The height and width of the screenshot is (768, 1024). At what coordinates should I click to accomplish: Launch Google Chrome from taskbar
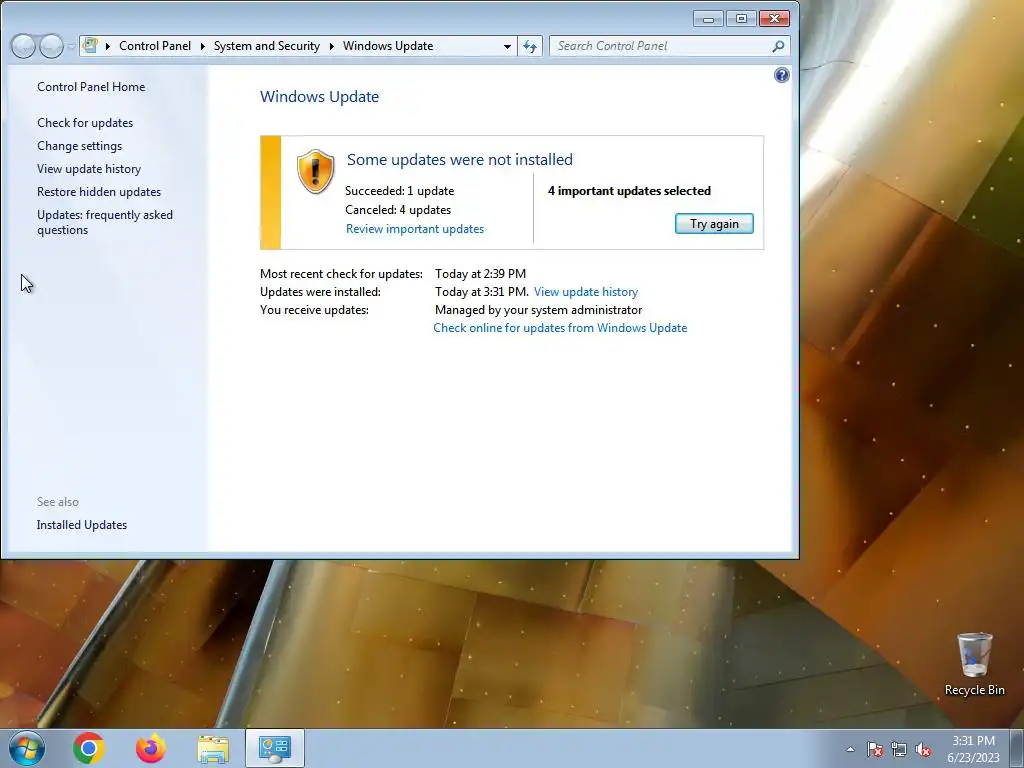(x=89, y=748)
